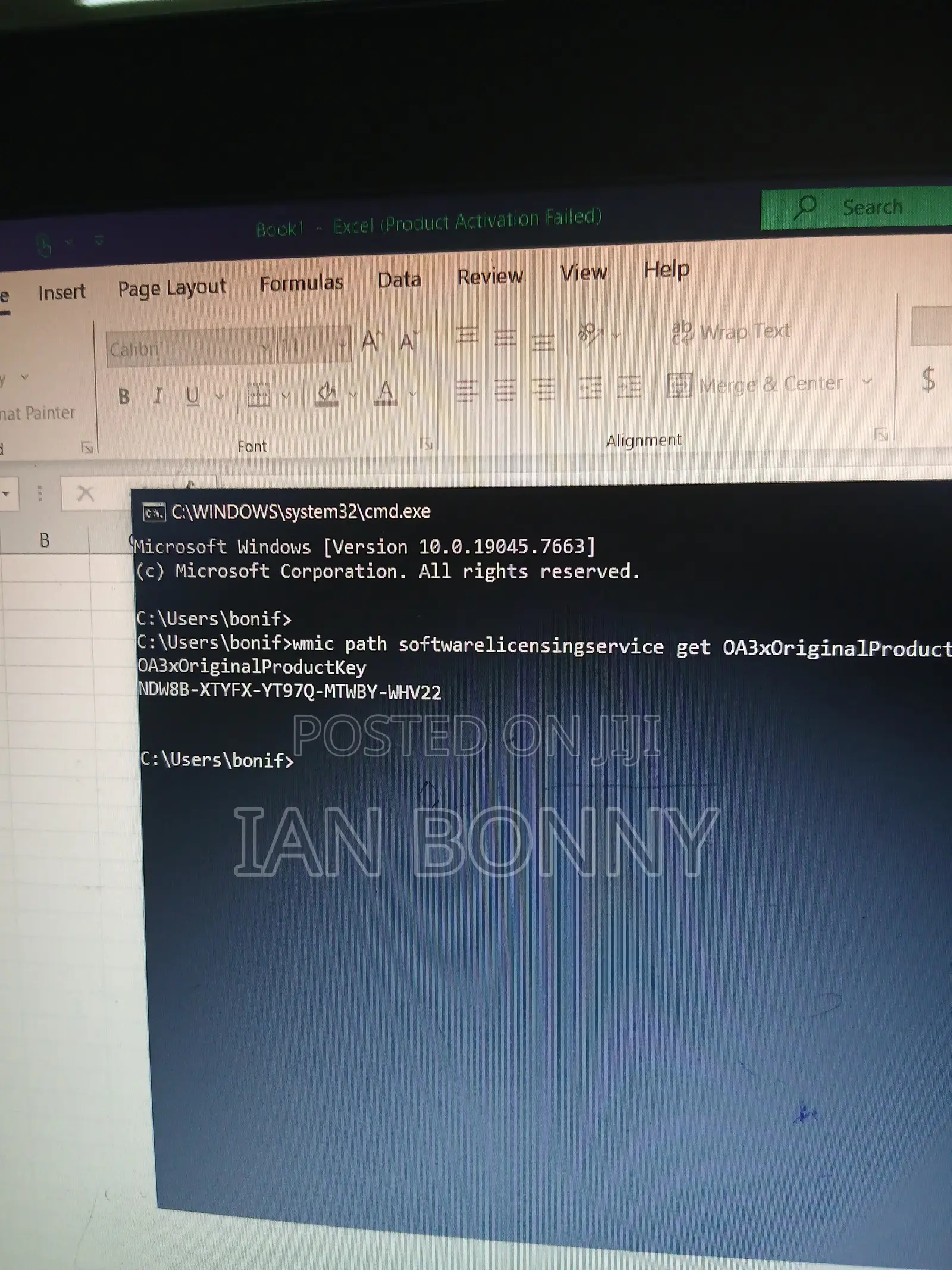Click the cmd.exe window title bar icon
Screen dimensions: 952x1270
pos(154,512)
